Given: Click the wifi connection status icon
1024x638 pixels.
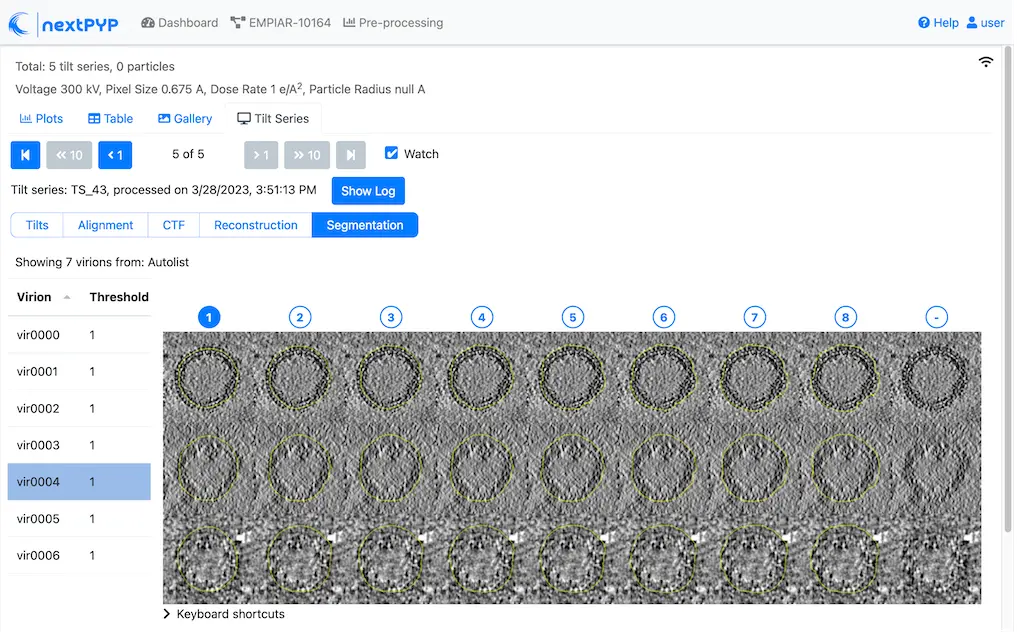Looking at the screenshot, I should [x=986, y=62].
